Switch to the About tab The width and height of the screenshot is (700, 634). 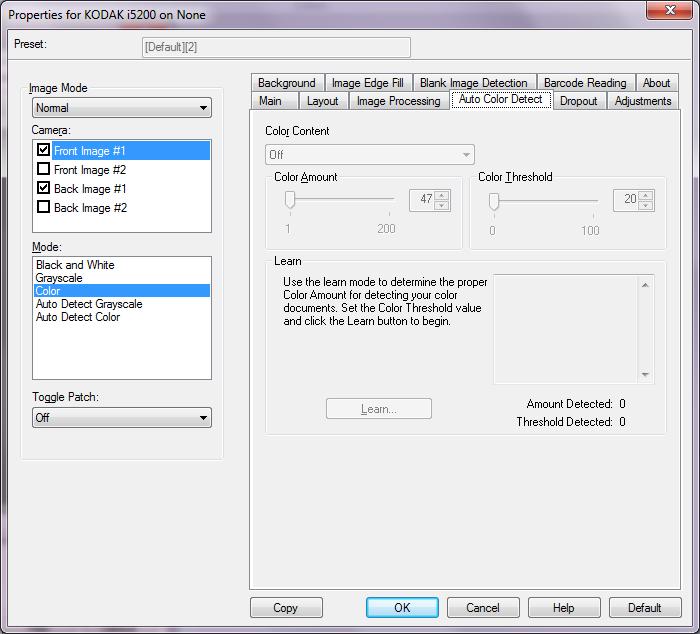tap(656, 83)
